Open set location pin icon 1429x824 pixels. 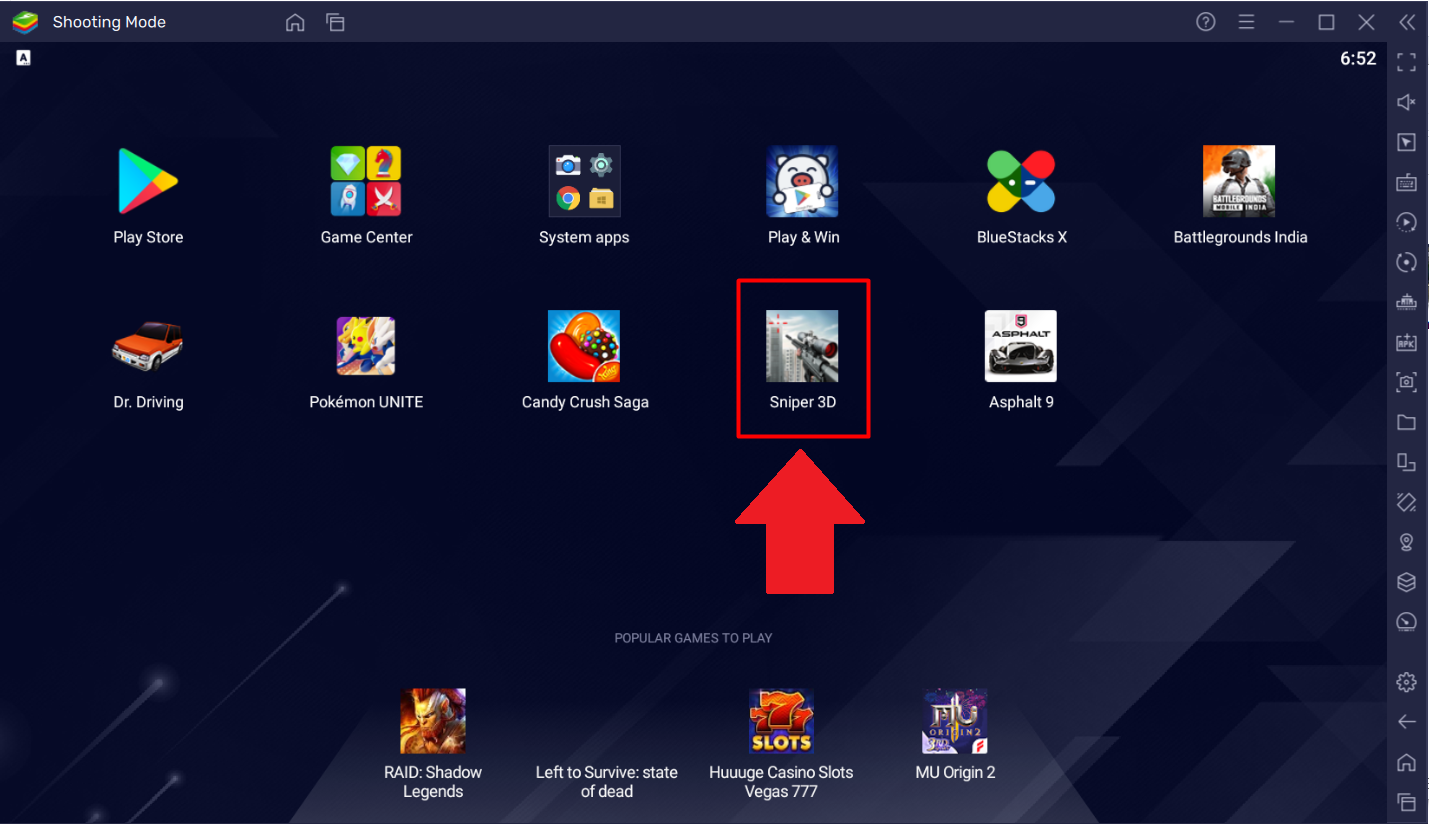(x=1406, y=542)
